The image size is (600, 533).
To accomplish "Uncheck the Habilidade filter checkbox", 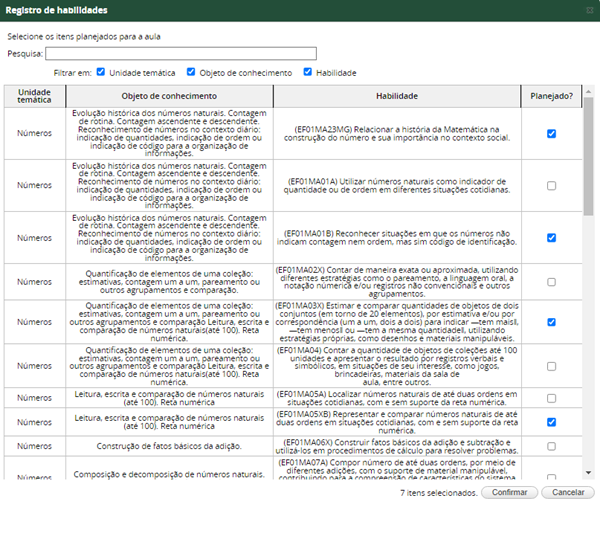I will click(308, 72).
